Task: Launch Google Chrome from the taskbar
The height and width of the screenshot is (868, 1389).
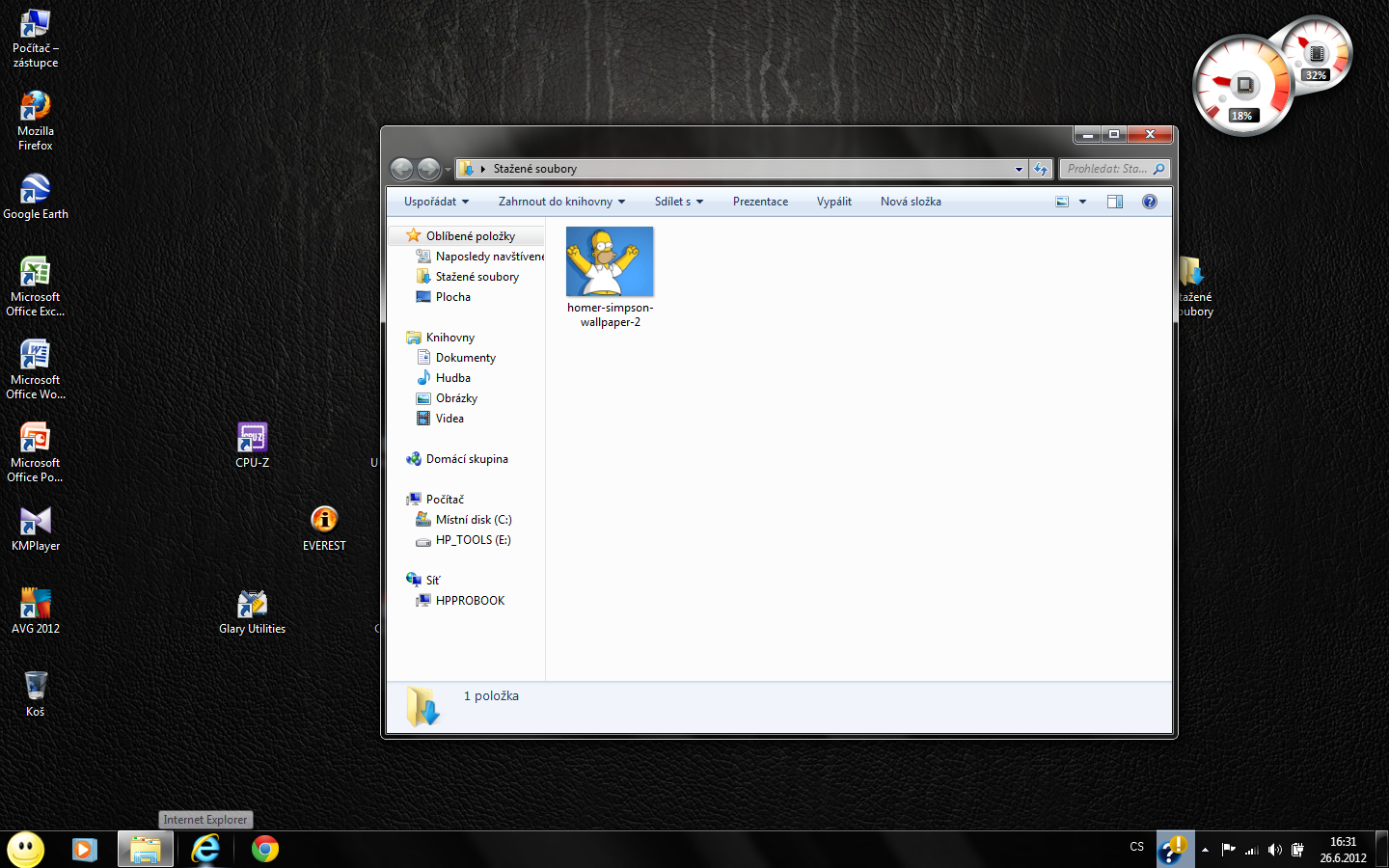Action: 265,849
